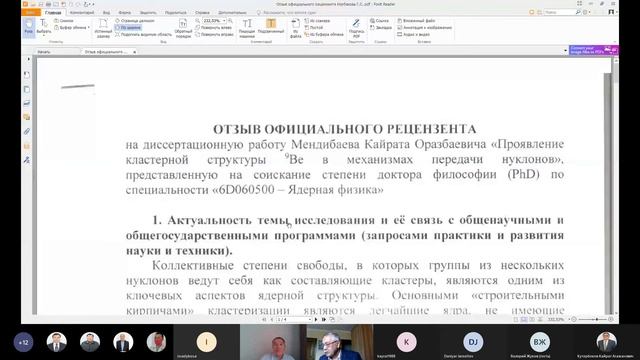Open PDF Sign (Подпись PDF) tool
This screenshot has width=640, height=360.
(356, 28)
